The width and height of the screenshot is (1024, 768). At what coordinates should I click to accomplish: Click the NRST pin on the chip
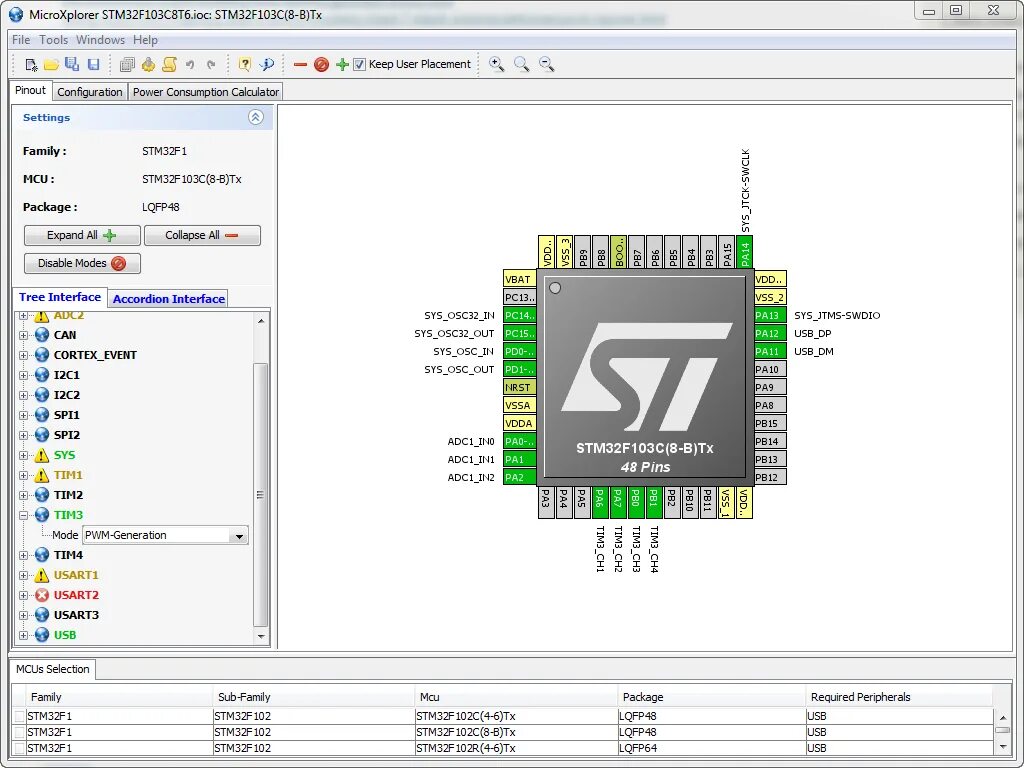click(x=520, y=387)
